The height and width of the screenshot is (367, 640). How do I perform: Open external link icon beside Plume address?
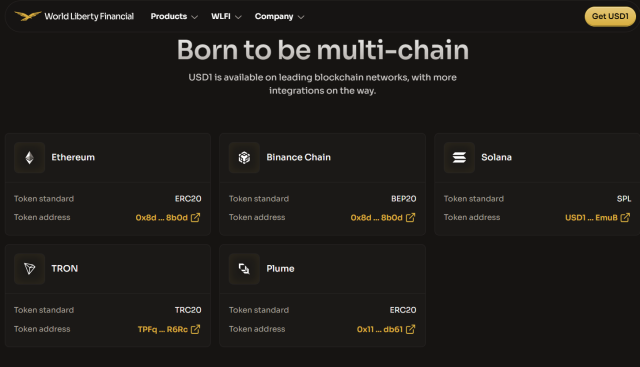(410, 329)
